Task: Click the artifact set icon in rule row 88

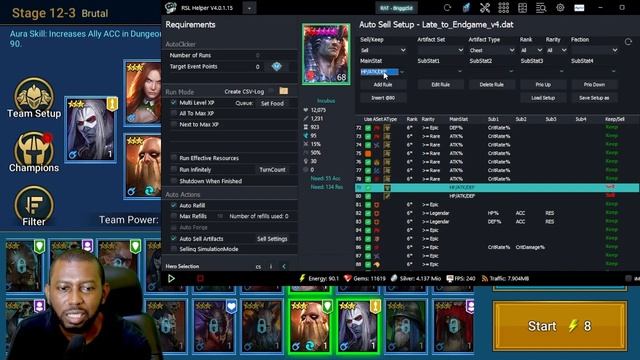Action: 377,264
